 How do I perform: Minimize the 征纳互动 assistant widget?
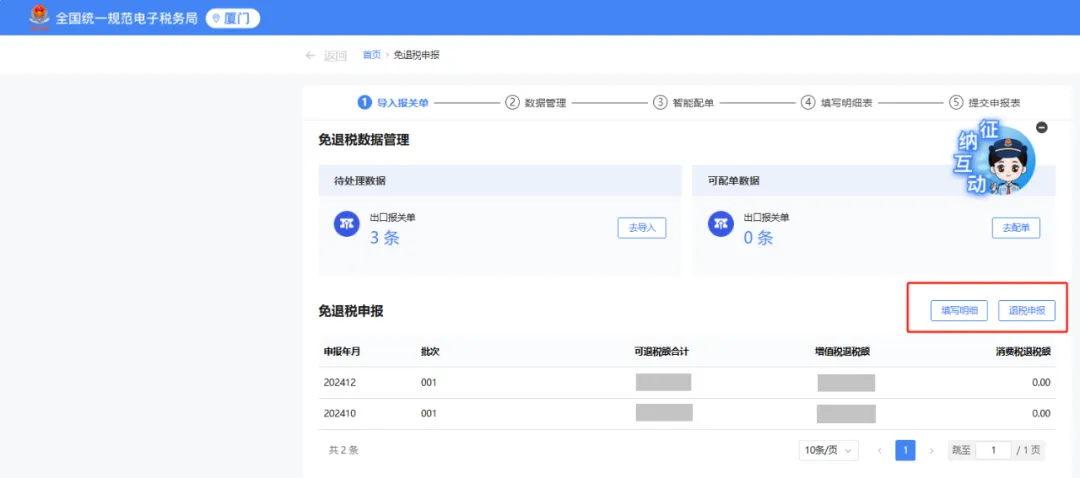1042,127
